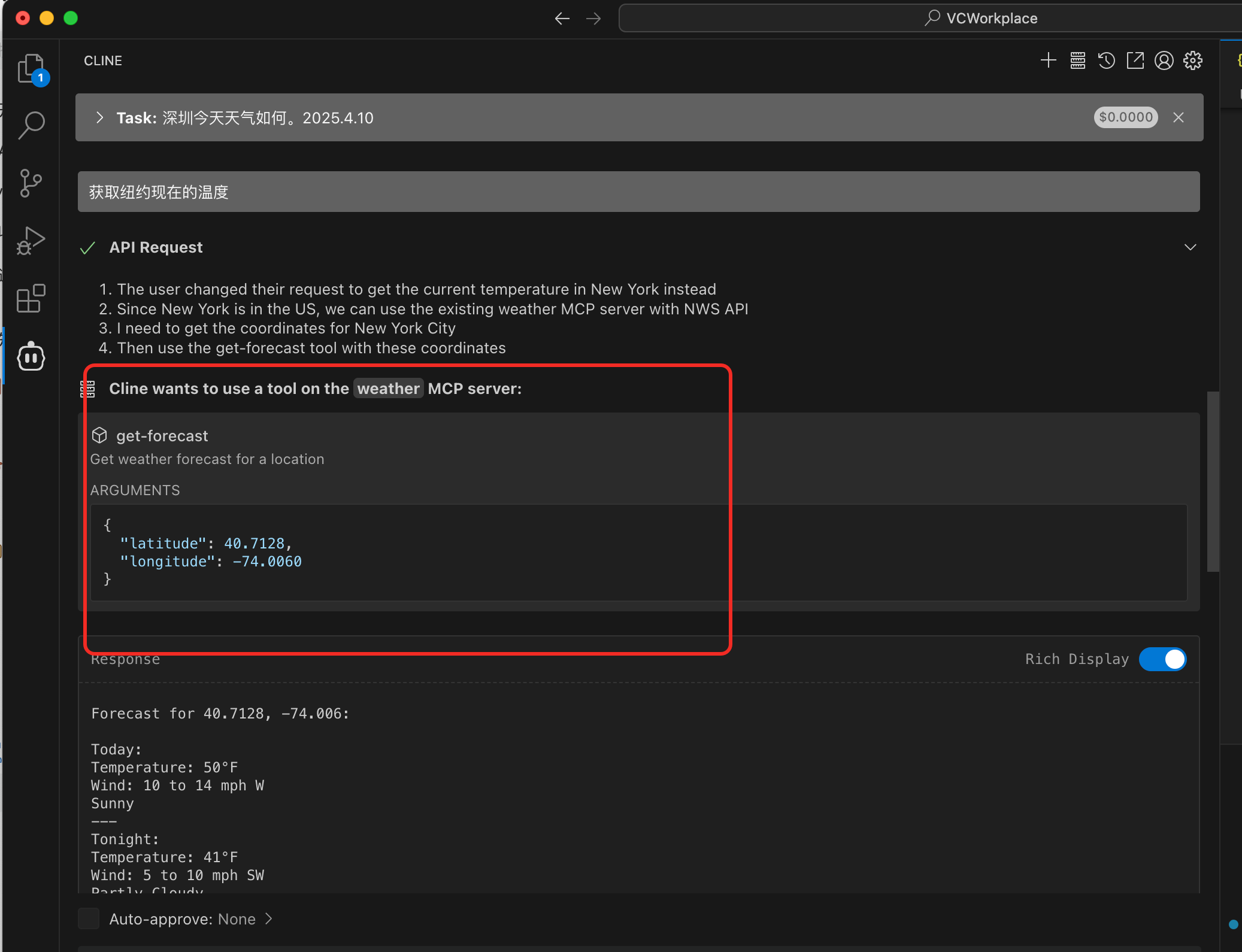Open the Explorer view in activity bar

pos(31,68)
